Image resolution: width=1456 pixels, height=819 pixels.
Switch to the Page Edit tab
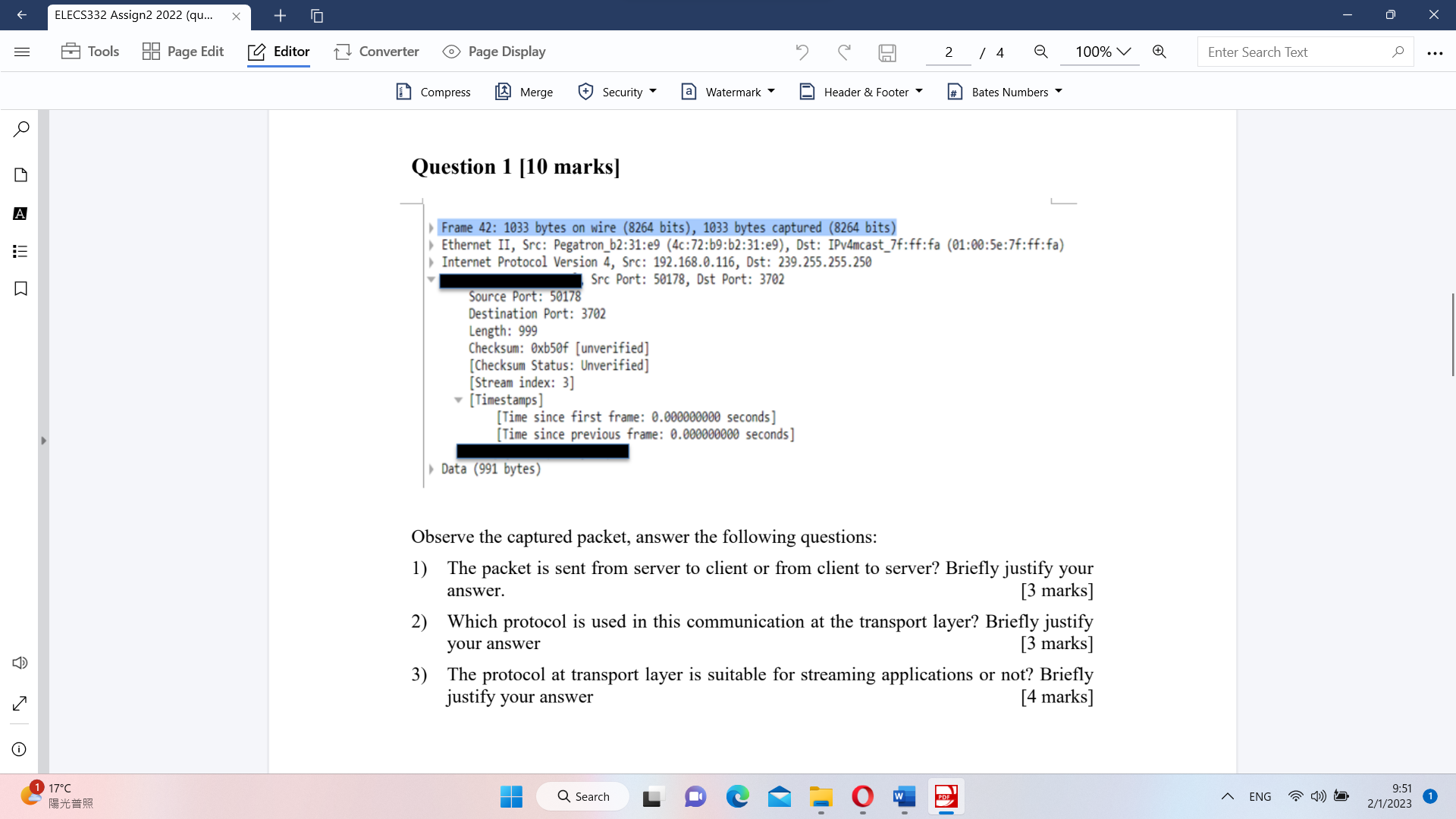click(183, 52)
